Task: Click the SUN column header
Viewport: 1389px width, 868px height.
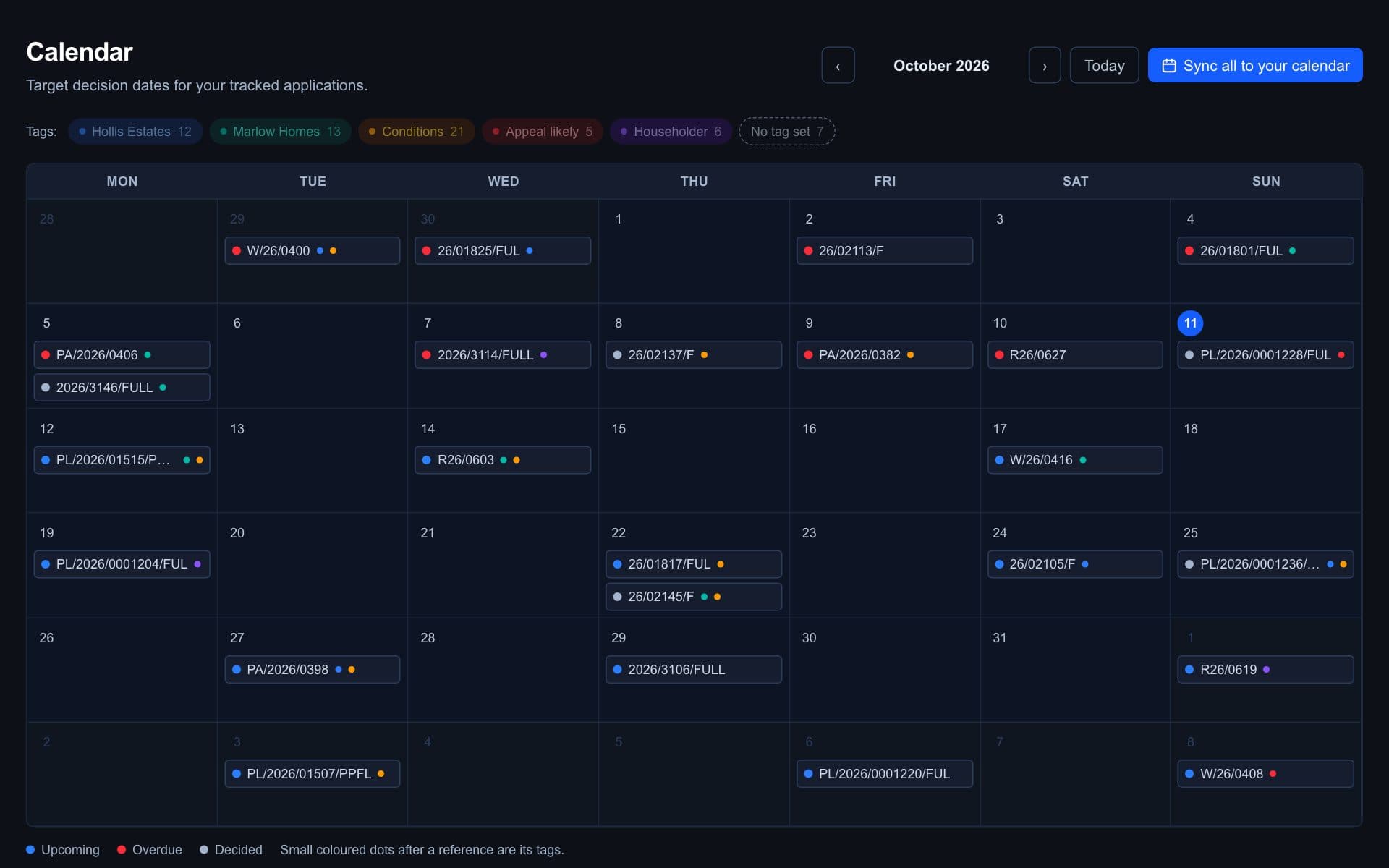Action: pos(1266,182)
